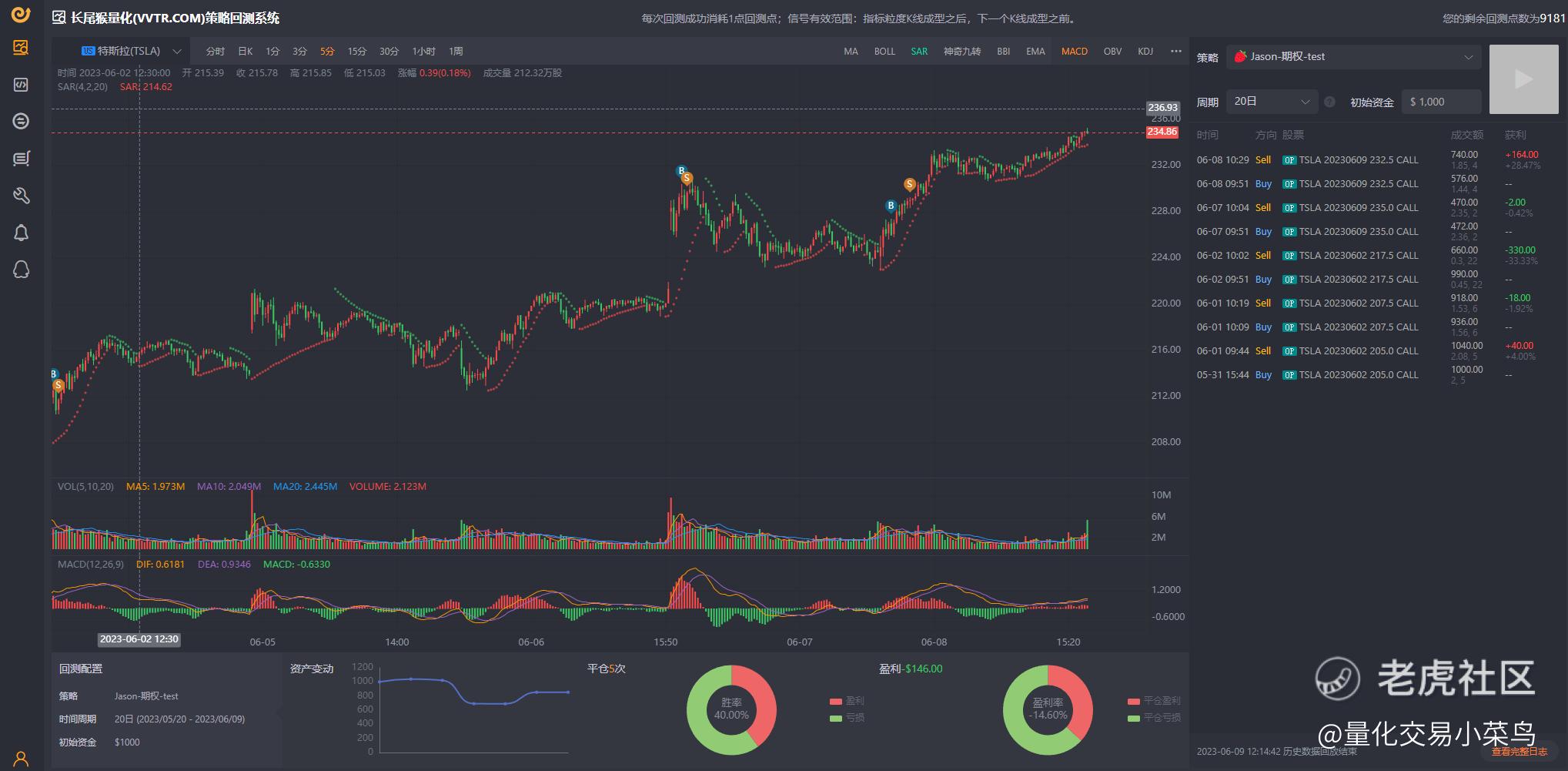Viewport: 1568px width, 771px height.
Task: Toggle the OBV indicator
Action: point(1112,51)
